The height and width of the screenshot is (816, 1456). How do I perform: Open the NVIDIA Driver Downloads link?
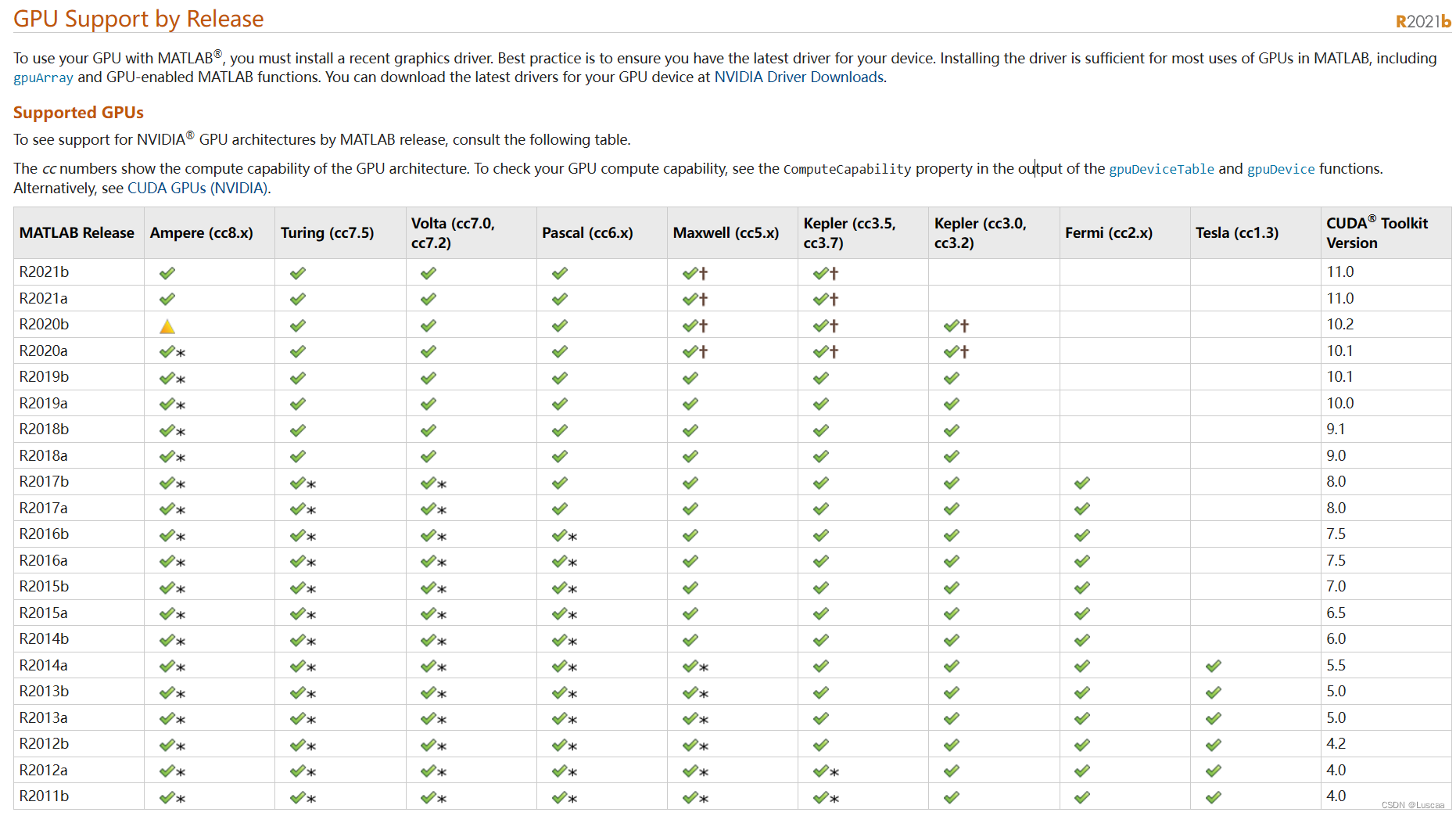point(799,77)
